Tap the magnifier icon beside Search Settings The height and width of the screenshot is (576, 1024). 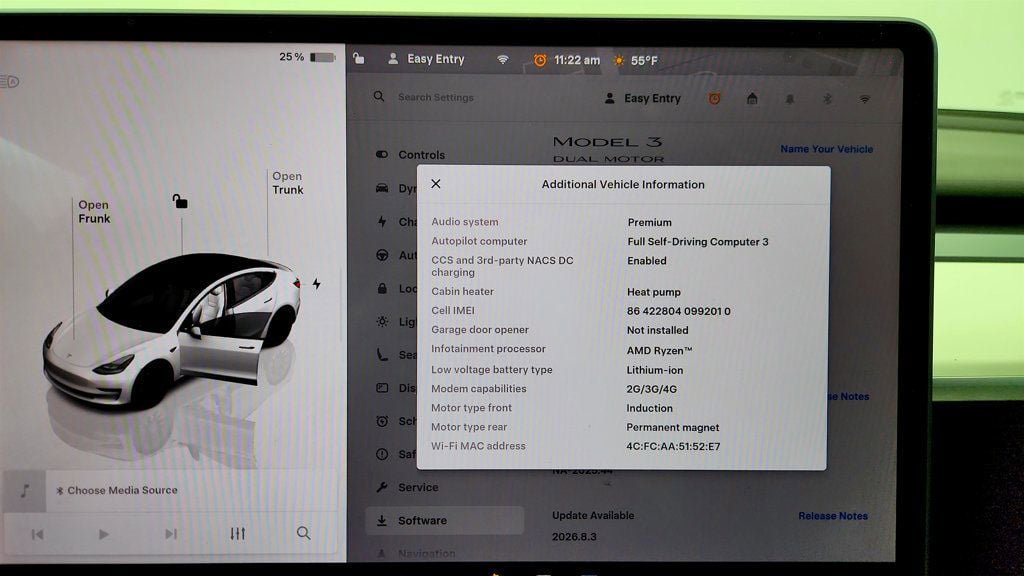coord(379,97)
